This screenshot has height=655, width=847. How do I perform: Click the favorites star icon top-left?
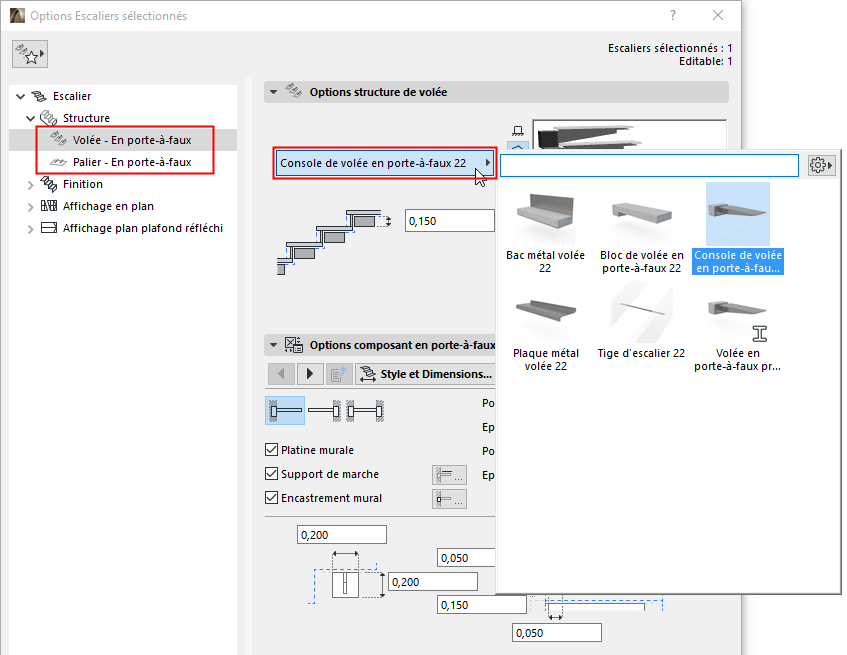pos(29,53)
